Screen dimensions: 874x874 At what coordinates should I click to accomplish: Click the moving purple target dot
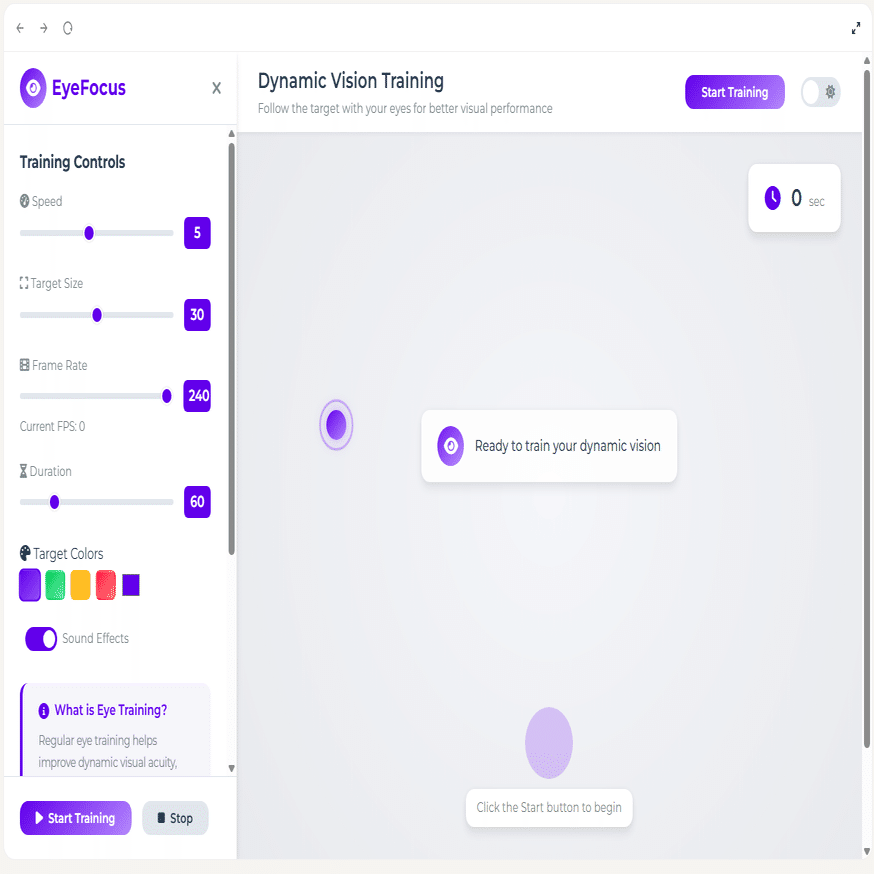point(336,425)
